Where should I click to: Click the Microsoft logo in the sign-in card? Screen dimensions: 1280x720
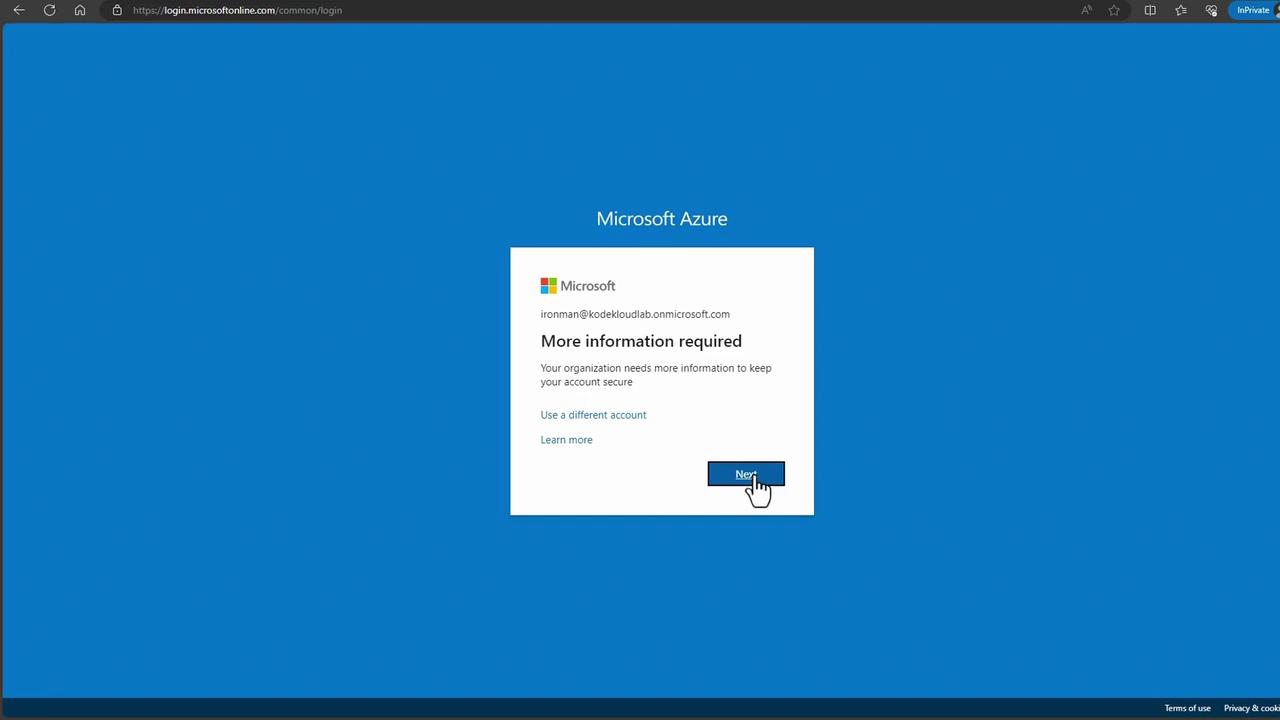(578, 286)
